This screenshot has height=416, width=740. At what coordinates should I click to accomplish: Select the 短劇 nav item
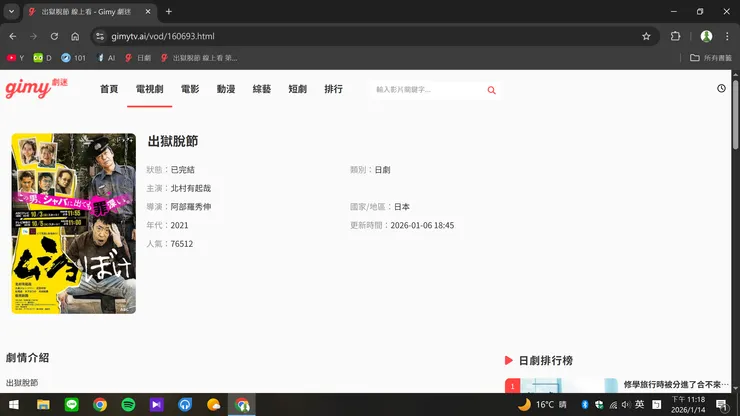297,89
